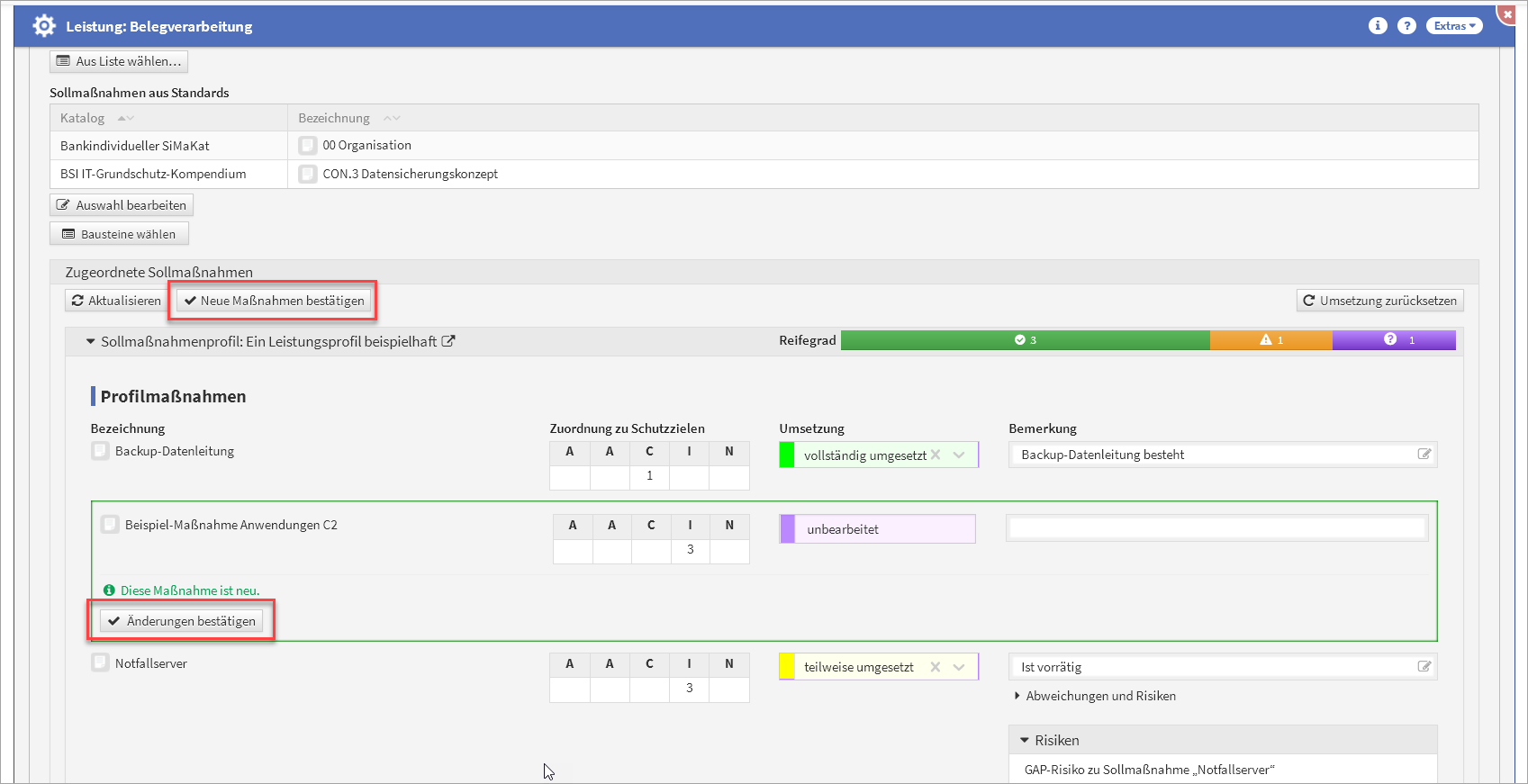Open the vollständig umgesetzt dropdown arrow

959,455
